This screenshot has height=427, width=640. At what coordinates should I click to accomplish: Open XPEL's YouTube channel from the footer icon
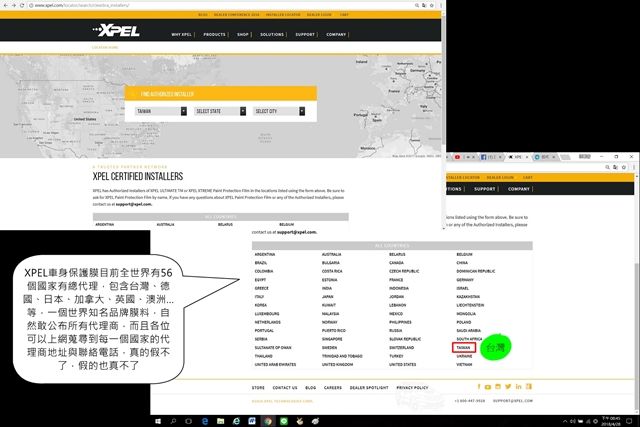(488, 387)
